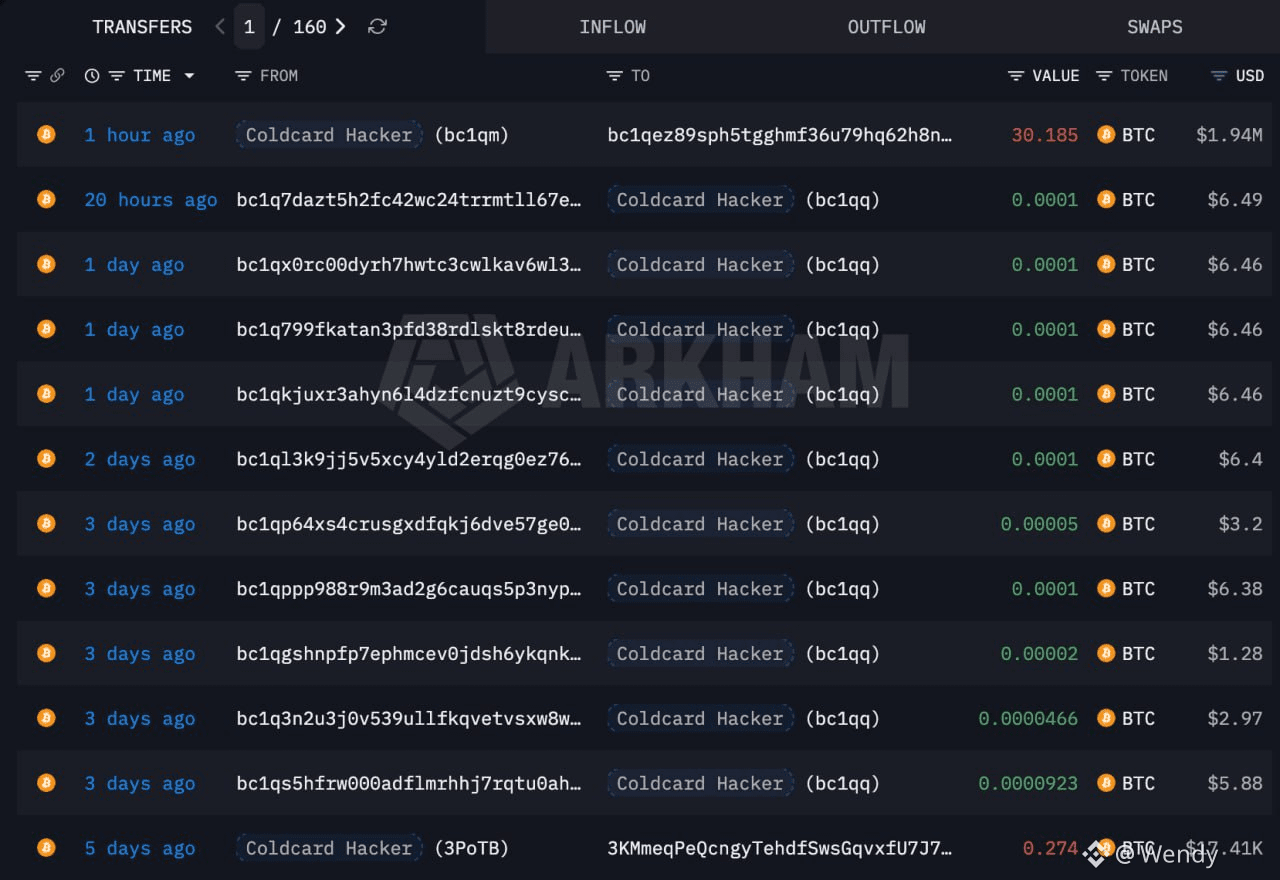Open recipient address 3KMmeqPeQcngyTehdfSwsGqvxfU7J7
Viewport: 1280px width, 880px height.
click(x=780, y=849)
